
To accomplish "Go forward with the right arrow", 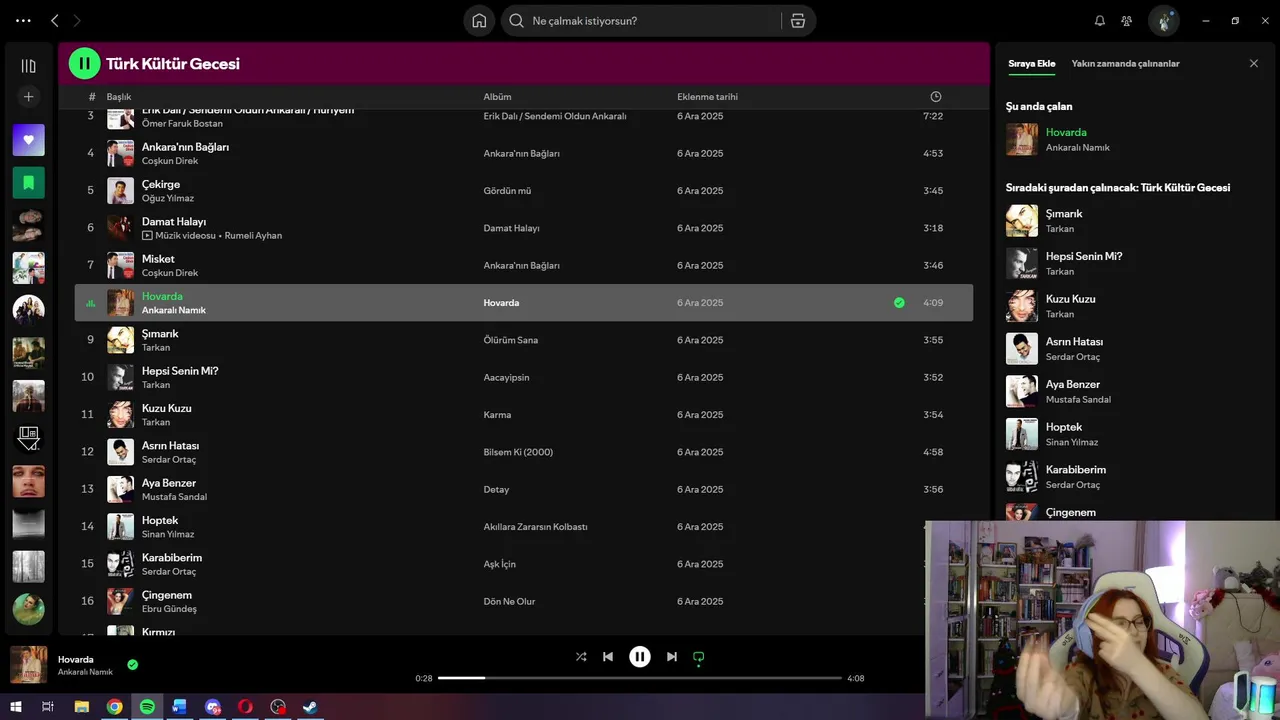I will pyautogui.click(x=77, y=20).
